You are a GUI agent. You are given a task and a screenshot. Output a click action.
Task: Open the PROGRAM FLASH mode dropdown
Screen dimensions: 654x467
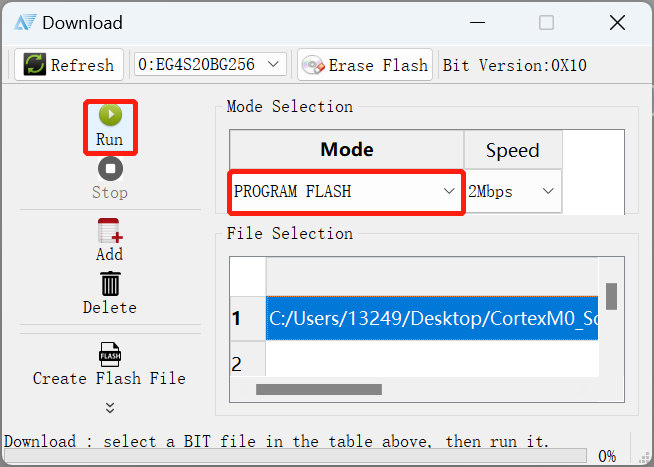[346, 192]
